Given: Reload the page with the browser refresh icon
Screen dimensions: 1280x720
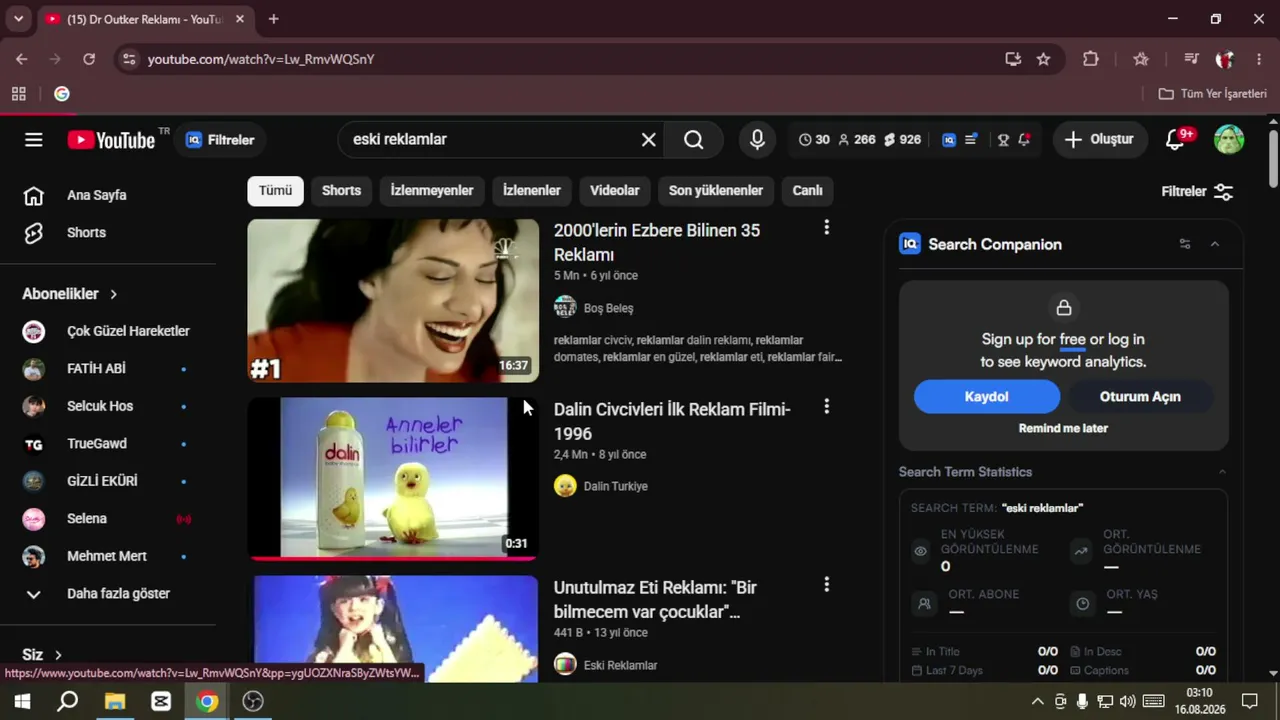Looking at the screenshot, I should click(89, 59).
